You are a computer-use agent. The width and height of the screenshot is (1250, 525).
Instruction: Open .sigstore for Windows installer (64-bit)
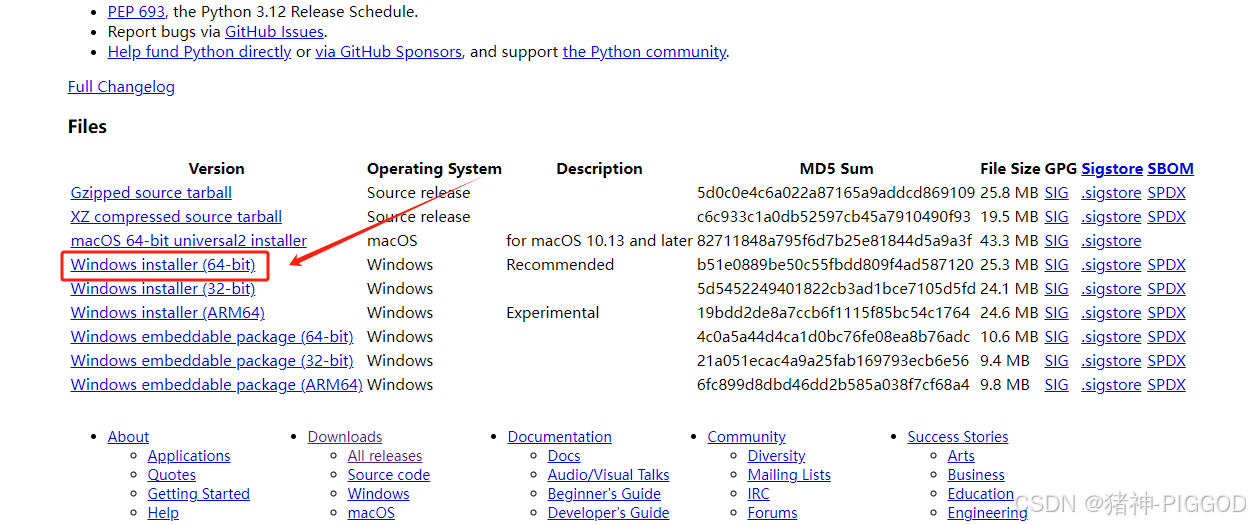[1111, 265]
